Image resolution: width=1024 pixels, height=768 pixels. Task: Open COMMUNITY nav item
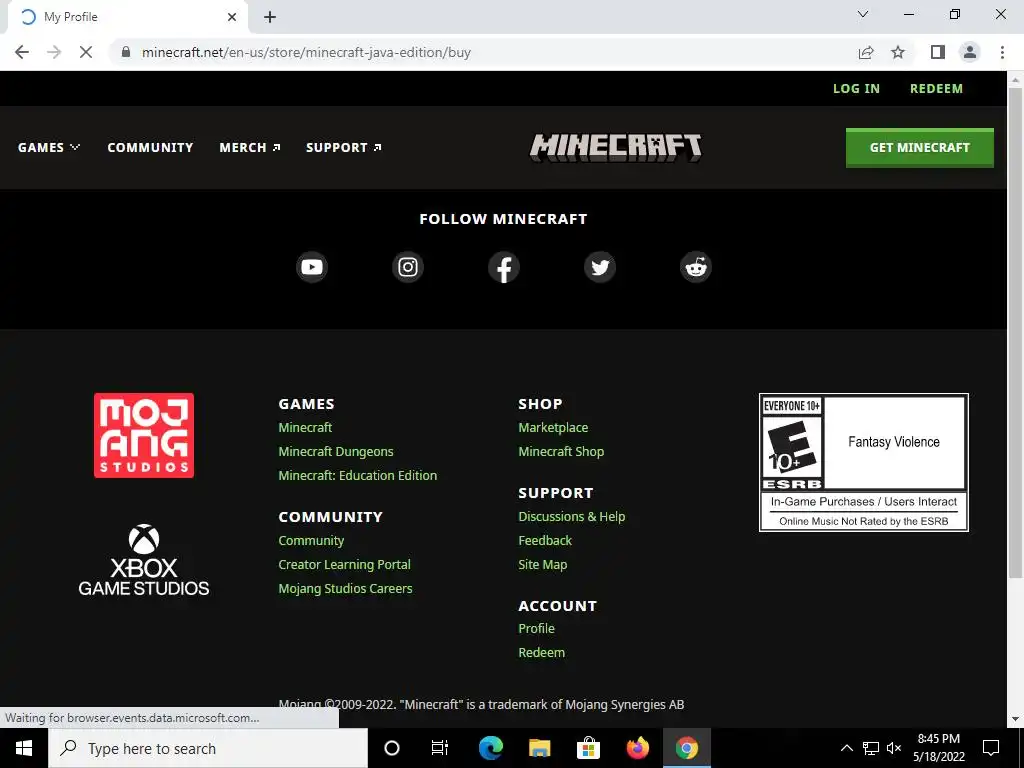[x=150, y=148]
